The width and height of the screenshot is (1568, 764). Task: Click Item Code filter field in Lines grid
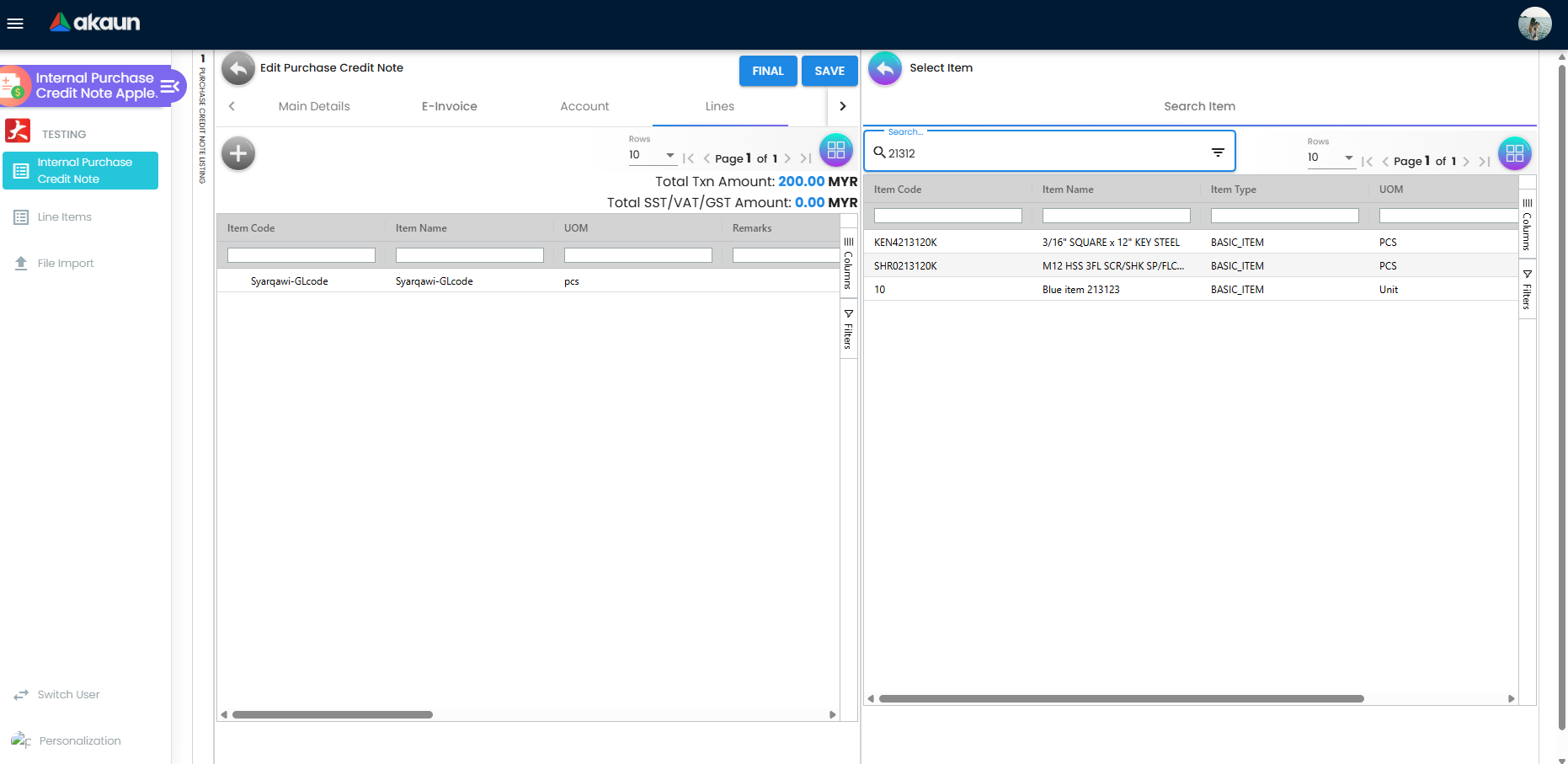tap(301, 255)
